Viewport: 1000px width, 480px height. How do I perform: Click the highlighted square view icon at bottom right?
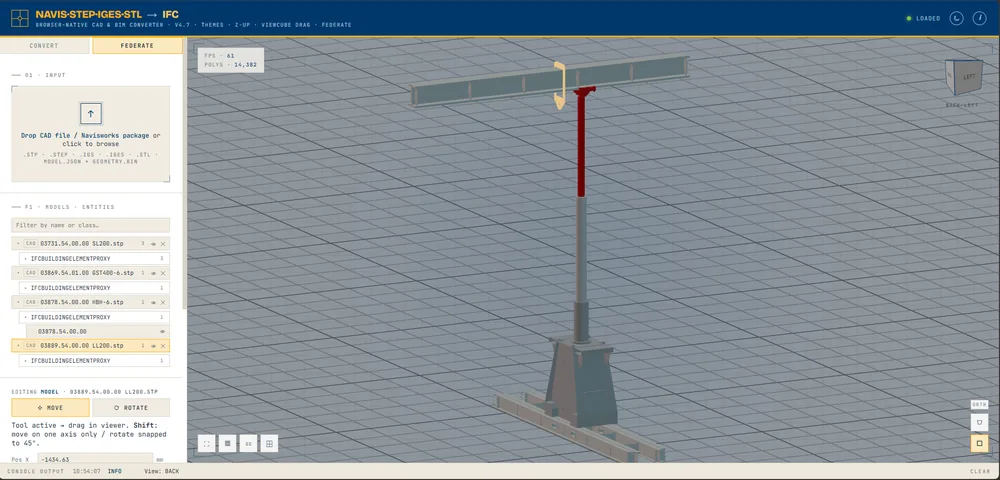[979, 443]
